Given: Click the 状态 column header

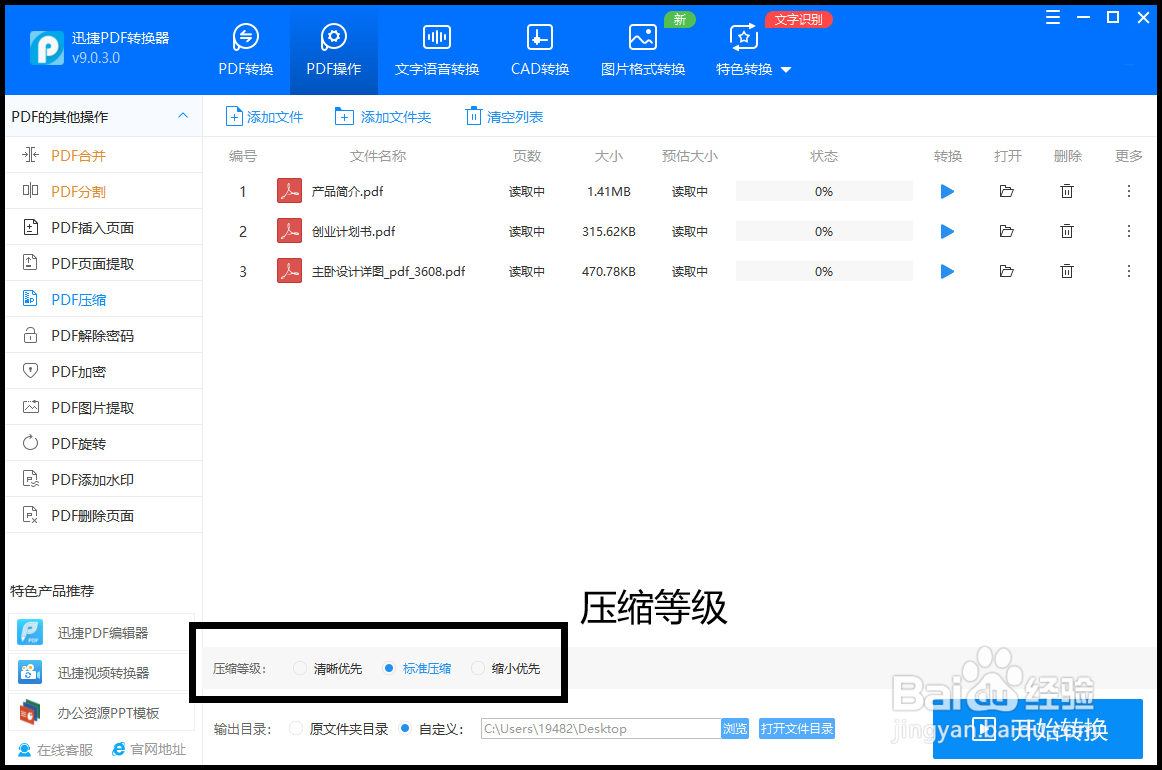Looking at the screenshot, I should tap(824, 156).
